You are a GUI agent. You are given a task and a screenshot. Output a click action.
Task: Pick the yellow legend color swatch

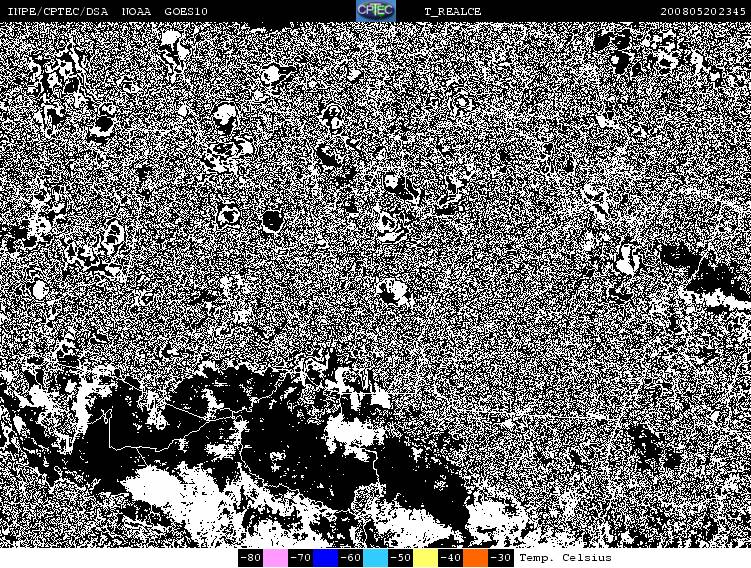pos(425,558)
